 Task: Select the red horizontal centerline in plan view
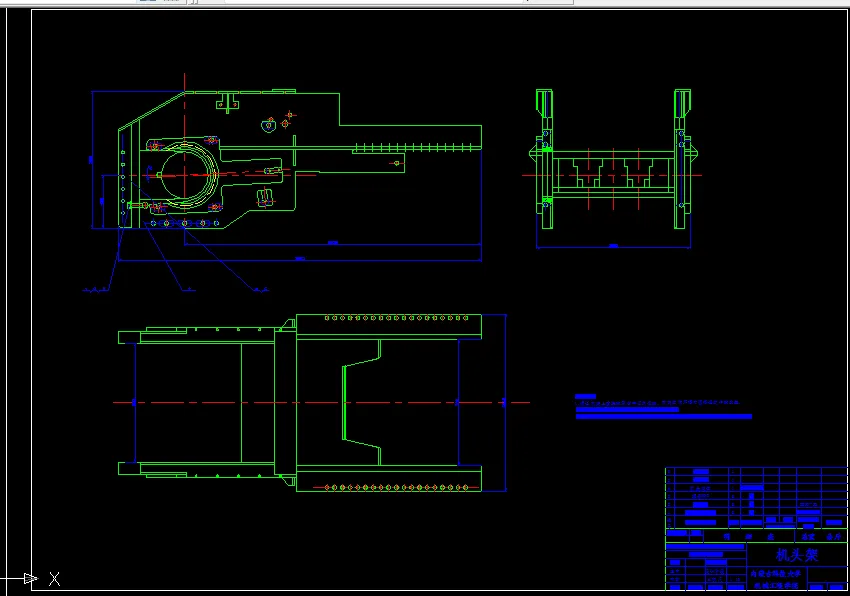click(321, 402)
